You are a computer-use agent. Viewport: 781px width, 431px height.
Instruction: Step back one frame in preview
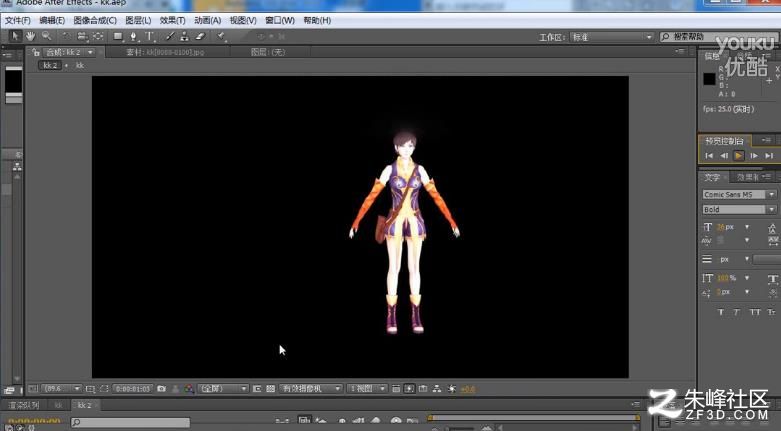click(724, 155)
